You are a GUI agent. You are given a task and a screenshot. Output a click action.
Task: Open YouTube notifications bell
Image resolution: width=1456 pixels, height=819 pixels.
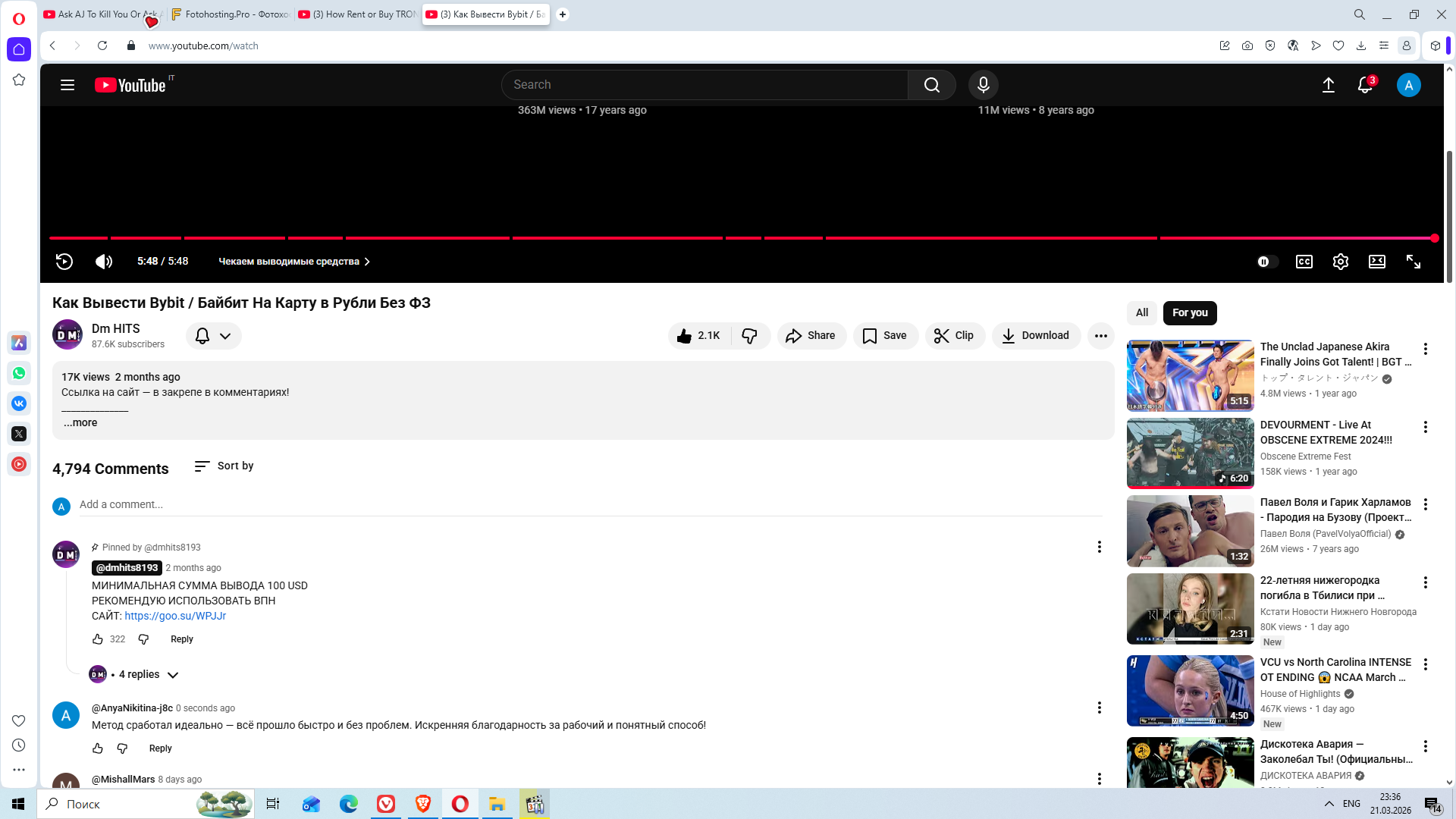(1364, 85)
